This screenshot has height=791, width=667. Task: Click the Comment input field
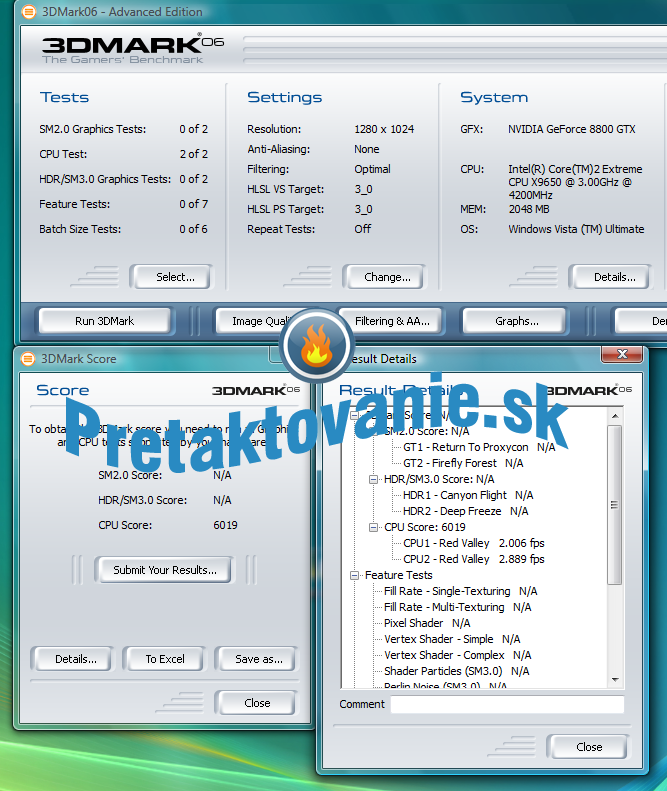tap(507, 704)
